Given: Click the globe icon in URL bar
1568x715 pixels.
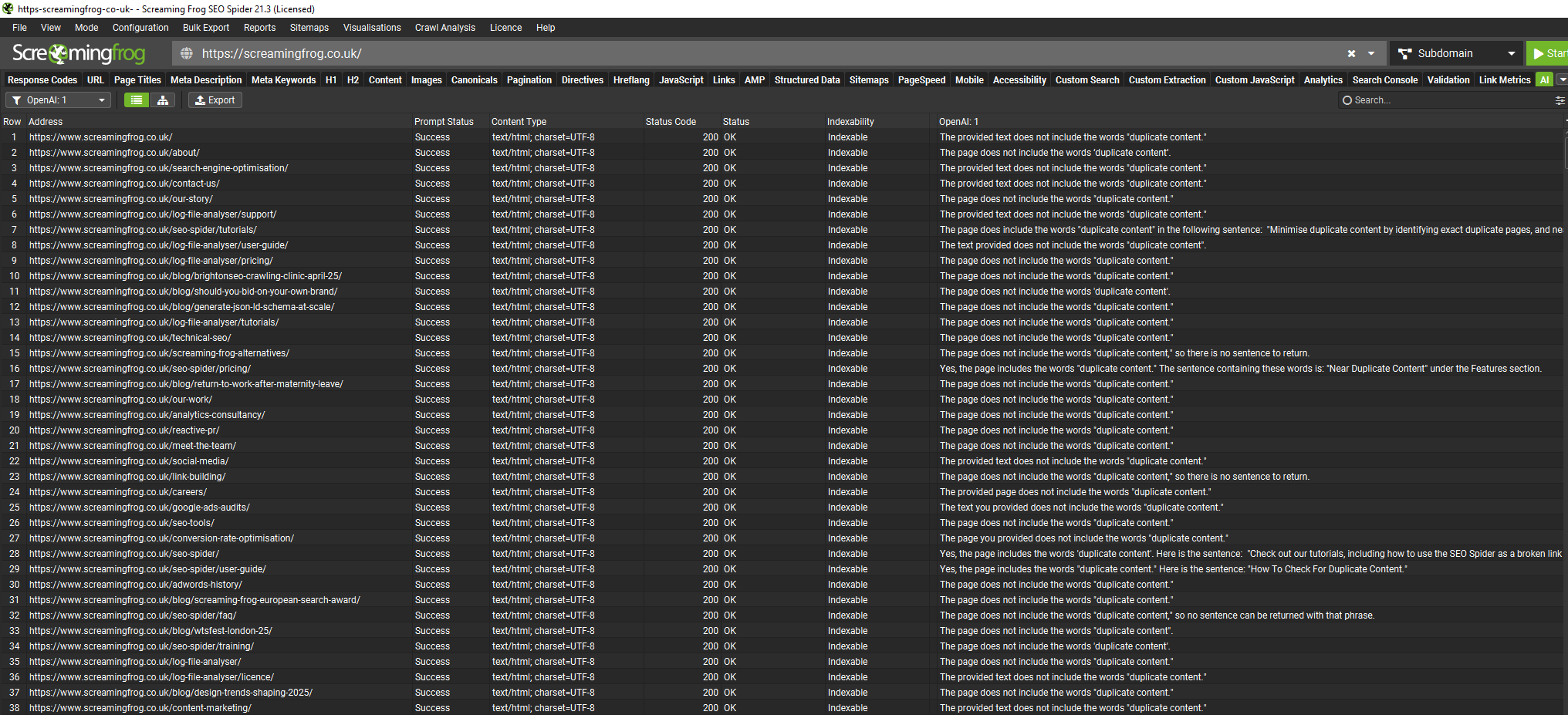Looking at the screenshot, I should [x=187, y=54].
